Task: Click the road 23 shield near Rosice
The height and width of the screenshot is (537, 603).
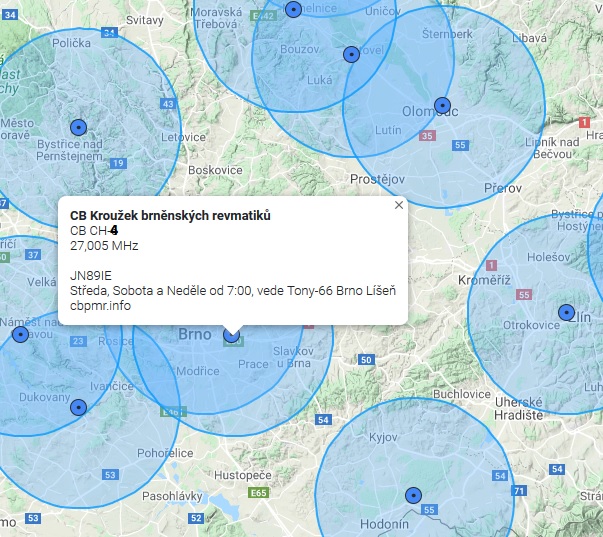Action: [78, 341]
